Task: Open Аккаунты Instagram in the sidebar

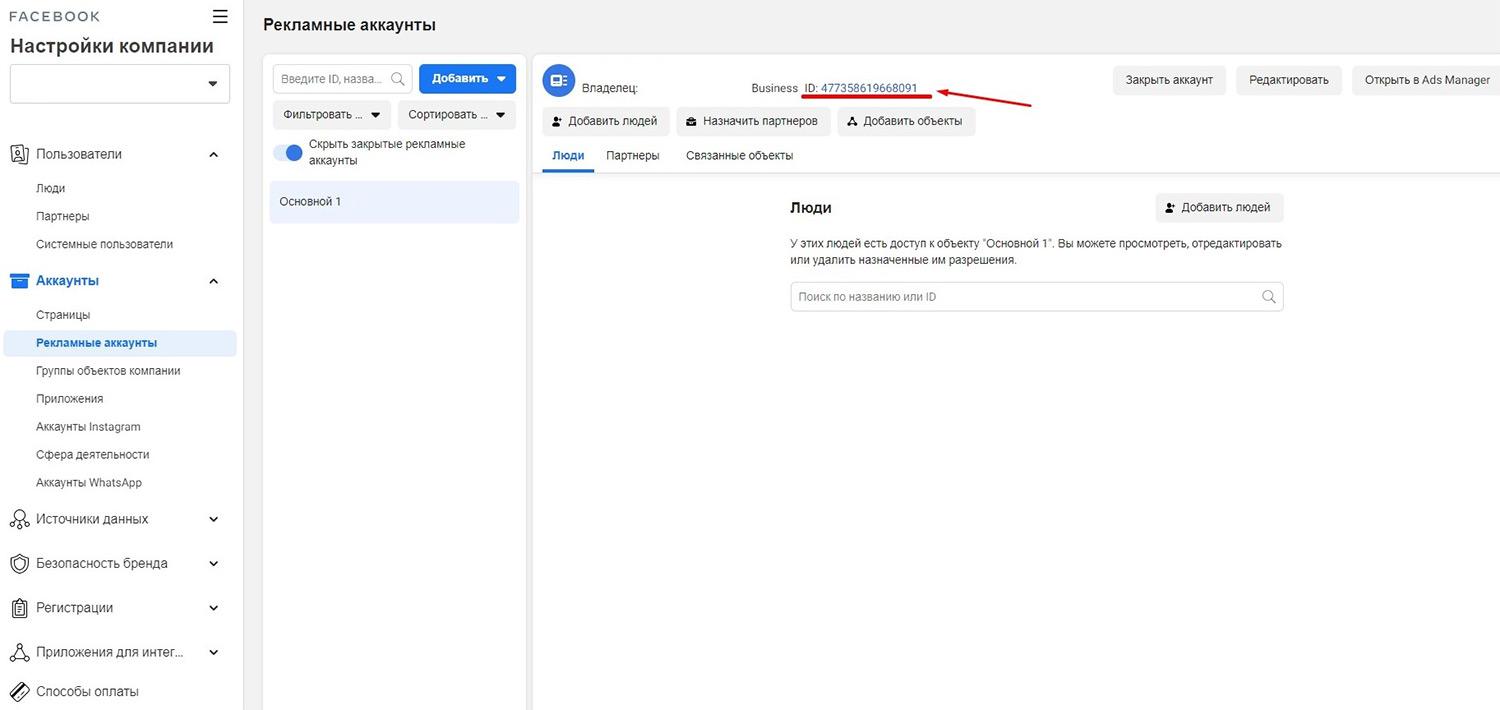Action: (x=88, y=427)
